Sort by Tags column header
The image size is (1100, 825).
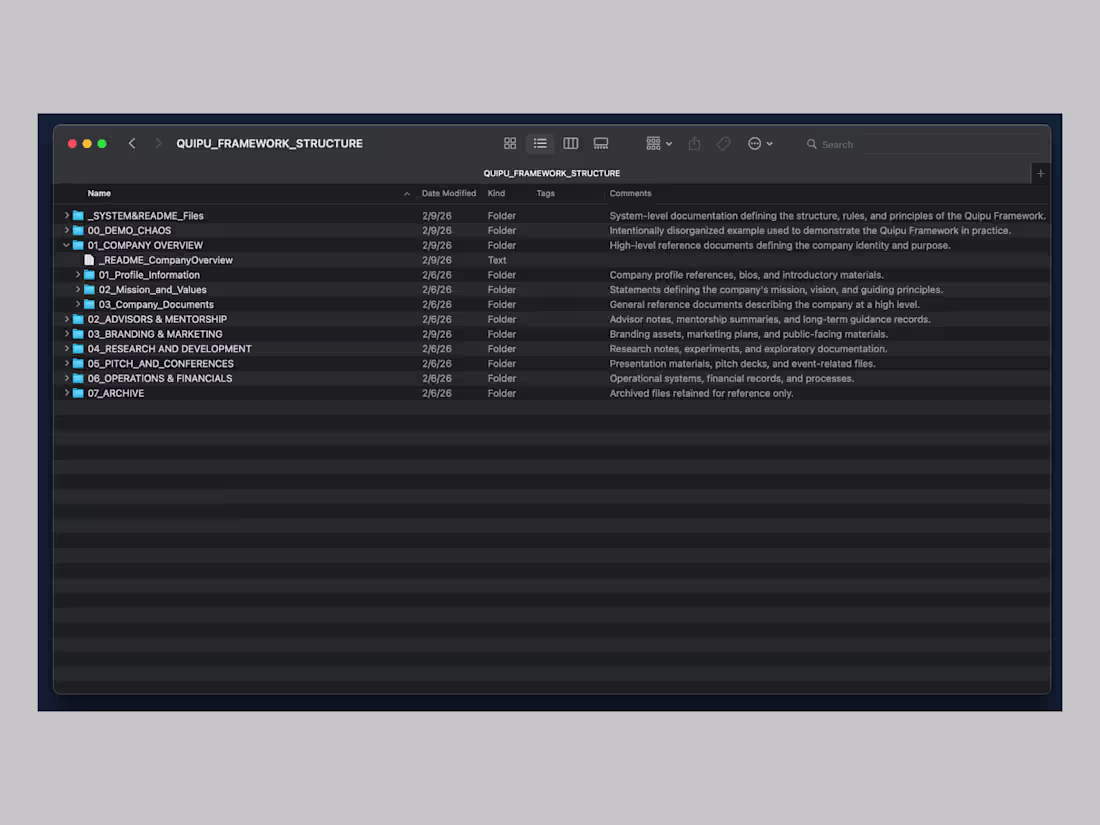546,193
